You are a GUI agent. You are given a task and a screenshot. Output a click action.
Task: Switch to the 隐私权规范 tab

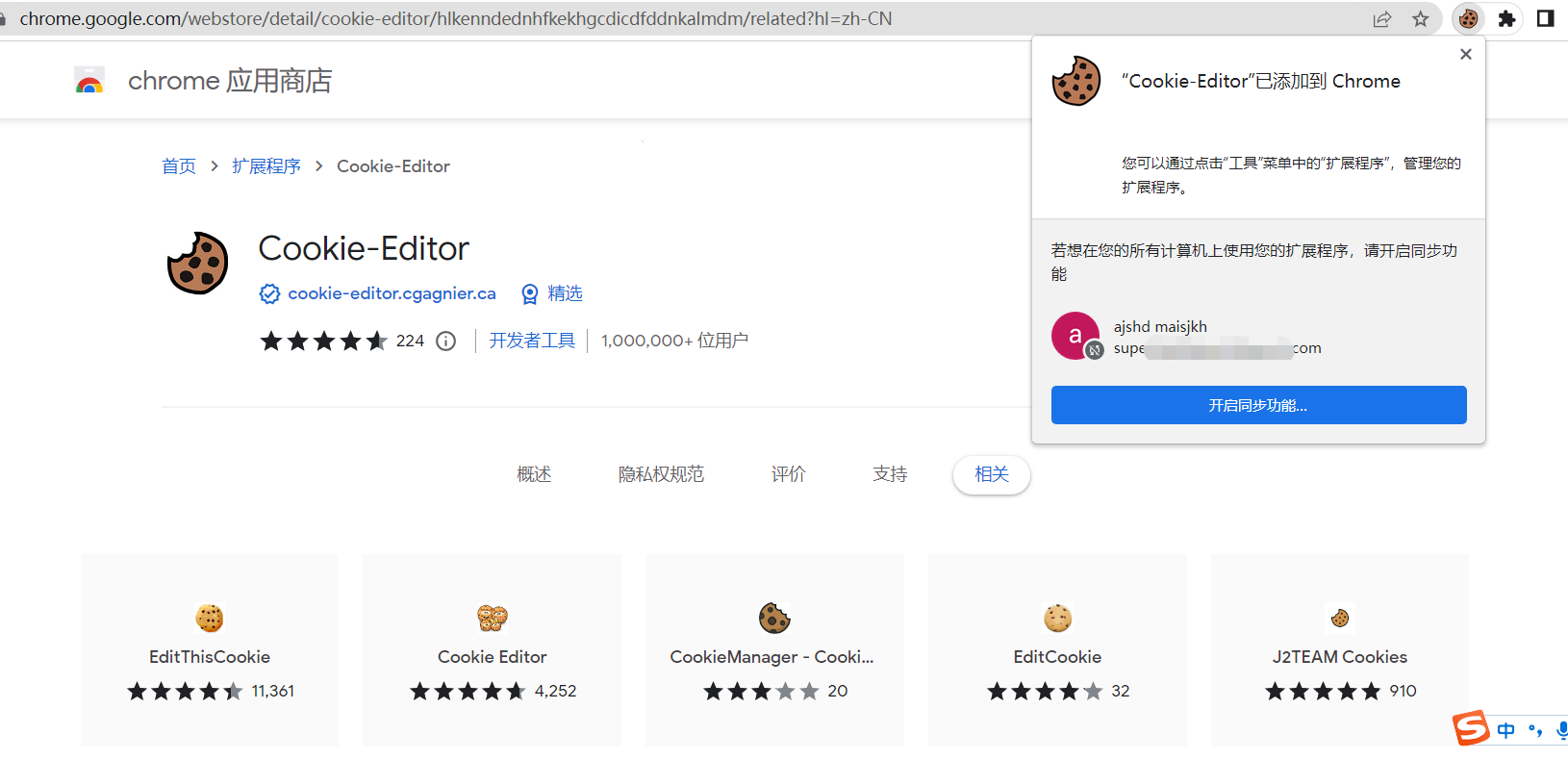(662, 474)
